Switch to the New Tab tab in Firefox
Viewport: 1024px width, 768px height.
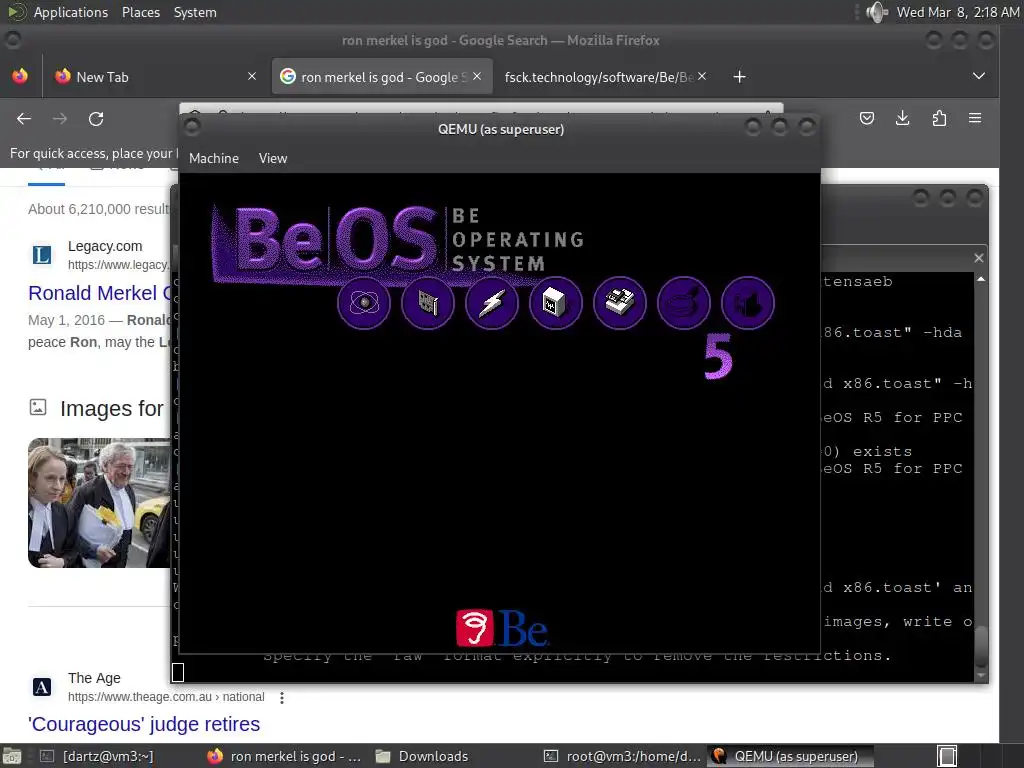(x=155, y=76)
